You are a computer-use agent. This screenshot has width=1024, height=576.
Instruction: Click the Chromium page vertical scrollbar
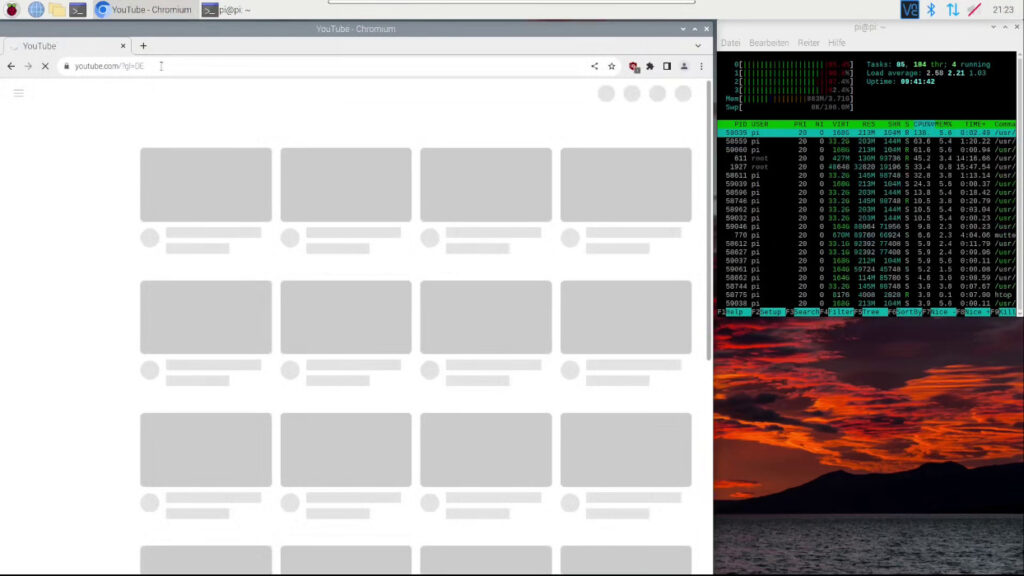[709, 219]
